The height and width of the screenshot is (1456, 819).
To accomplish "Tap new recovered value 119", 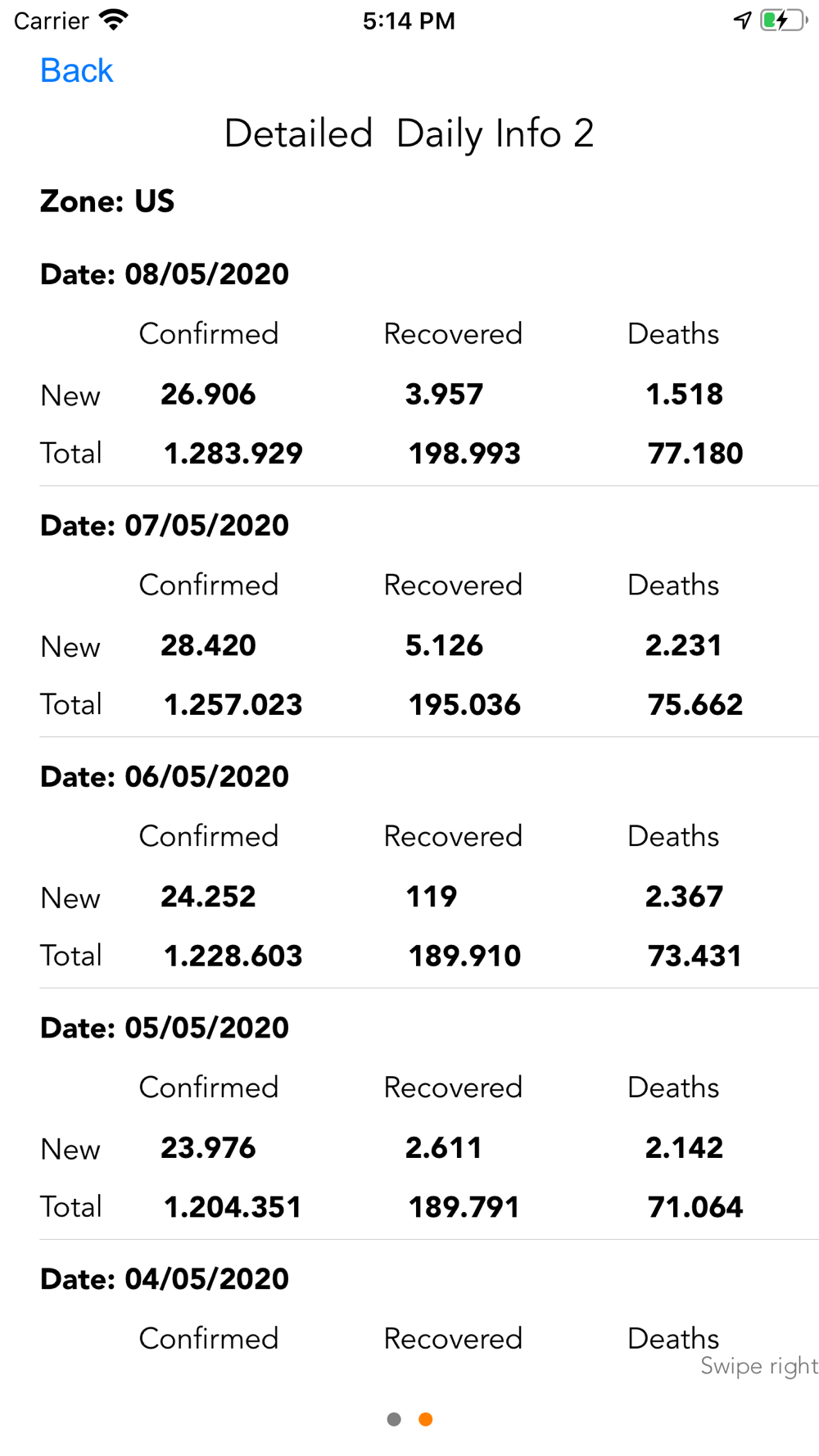I will tap(432, 897).
